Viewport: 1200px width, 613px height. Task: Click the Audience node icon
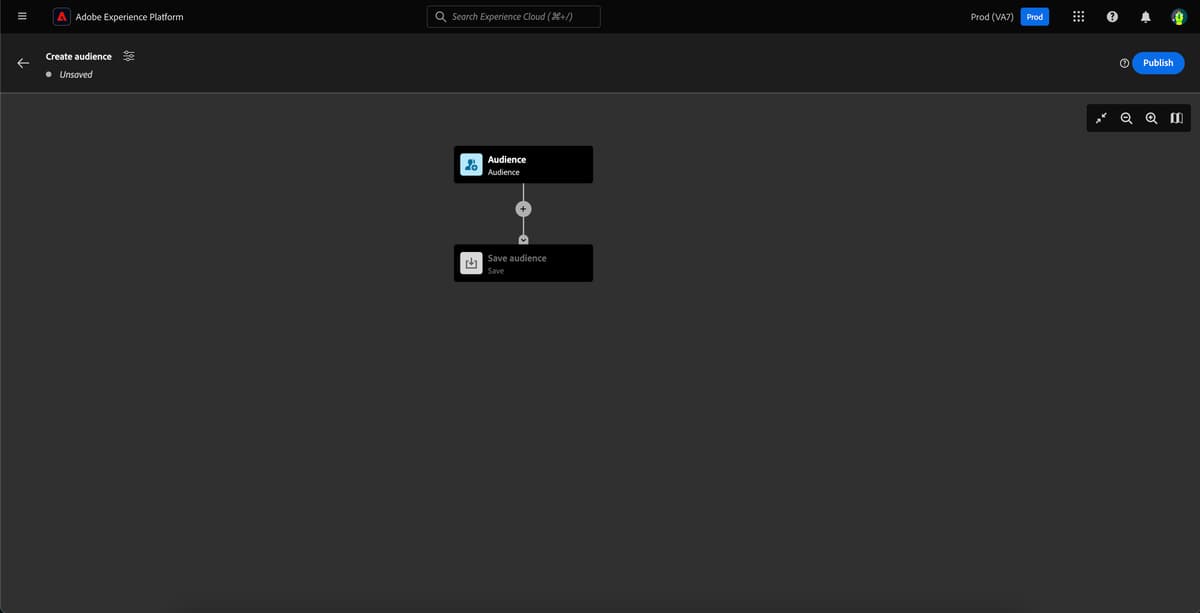click(x=471, y=164)
